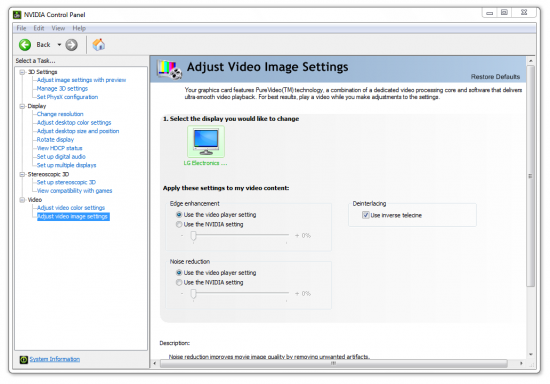550x384 pixels.
Task: Select Rotate display task
Action: click(x=55, y=140)
